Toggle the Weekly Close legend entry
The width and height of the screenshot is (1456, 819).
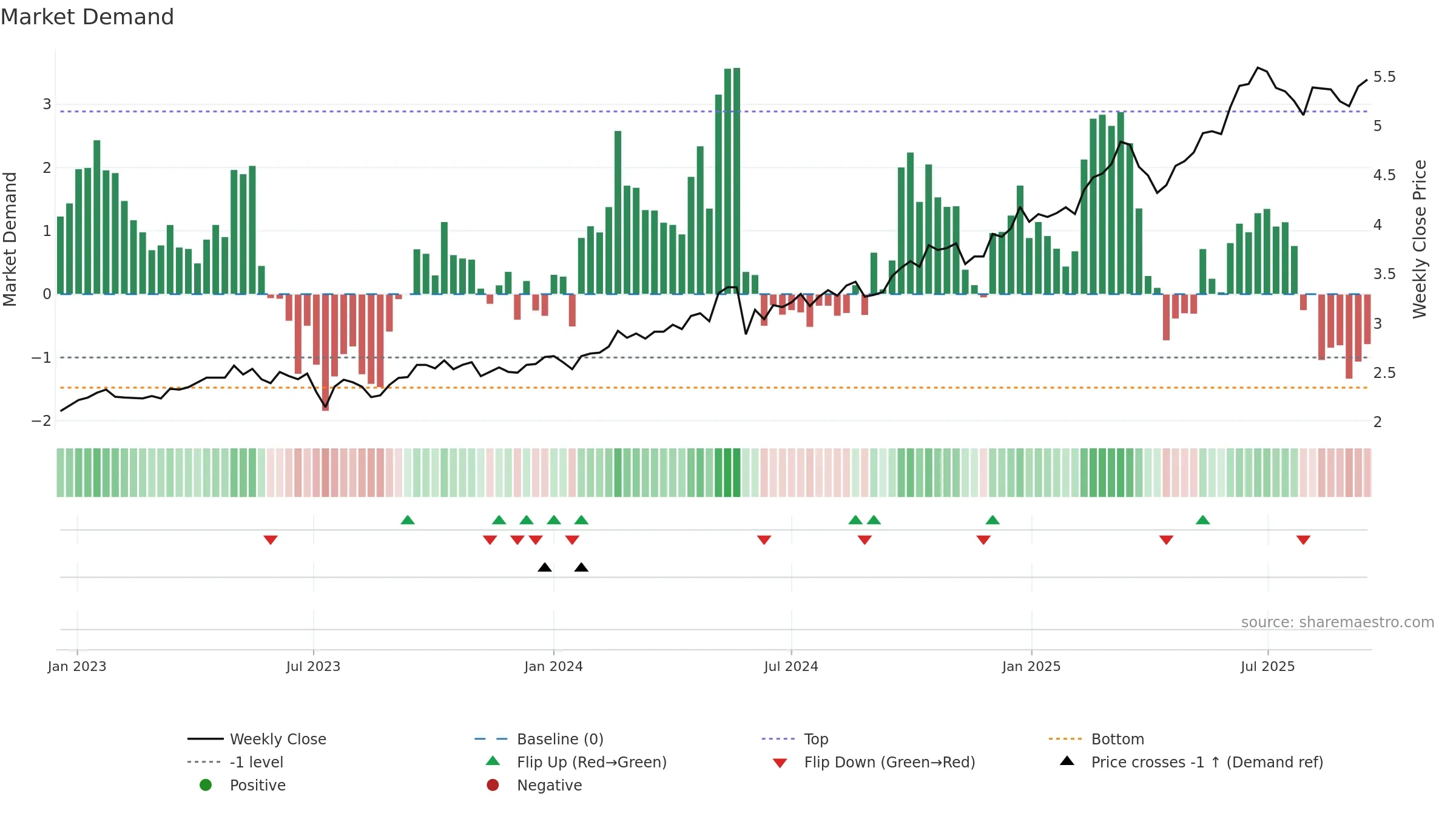click(x=257, y=739)
